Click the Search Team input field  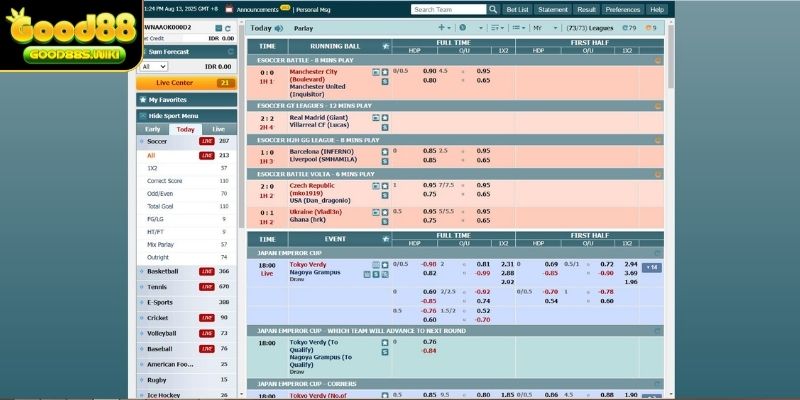(445, 9)
